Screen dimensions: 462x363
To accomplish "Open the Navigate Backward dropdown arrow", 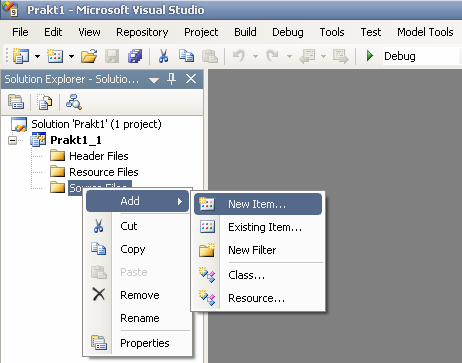I will coord(323,56).
